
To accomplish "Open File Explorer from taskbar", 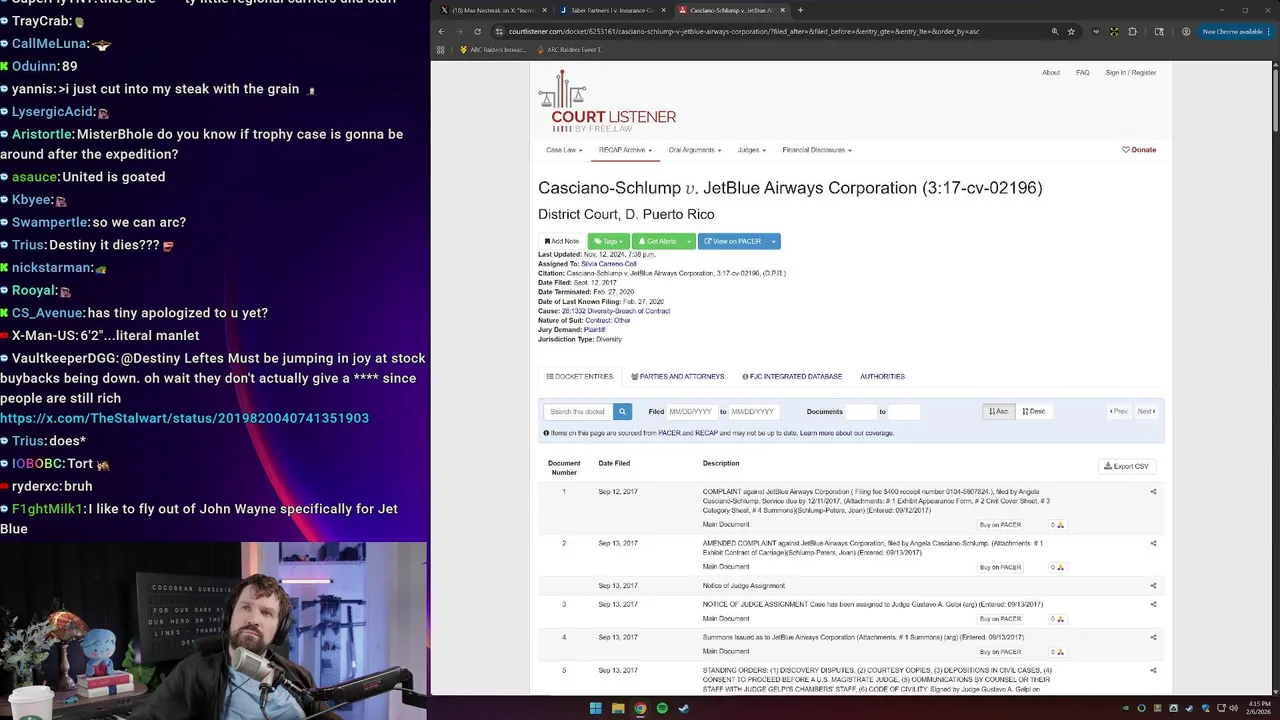I will coord(618,708).
